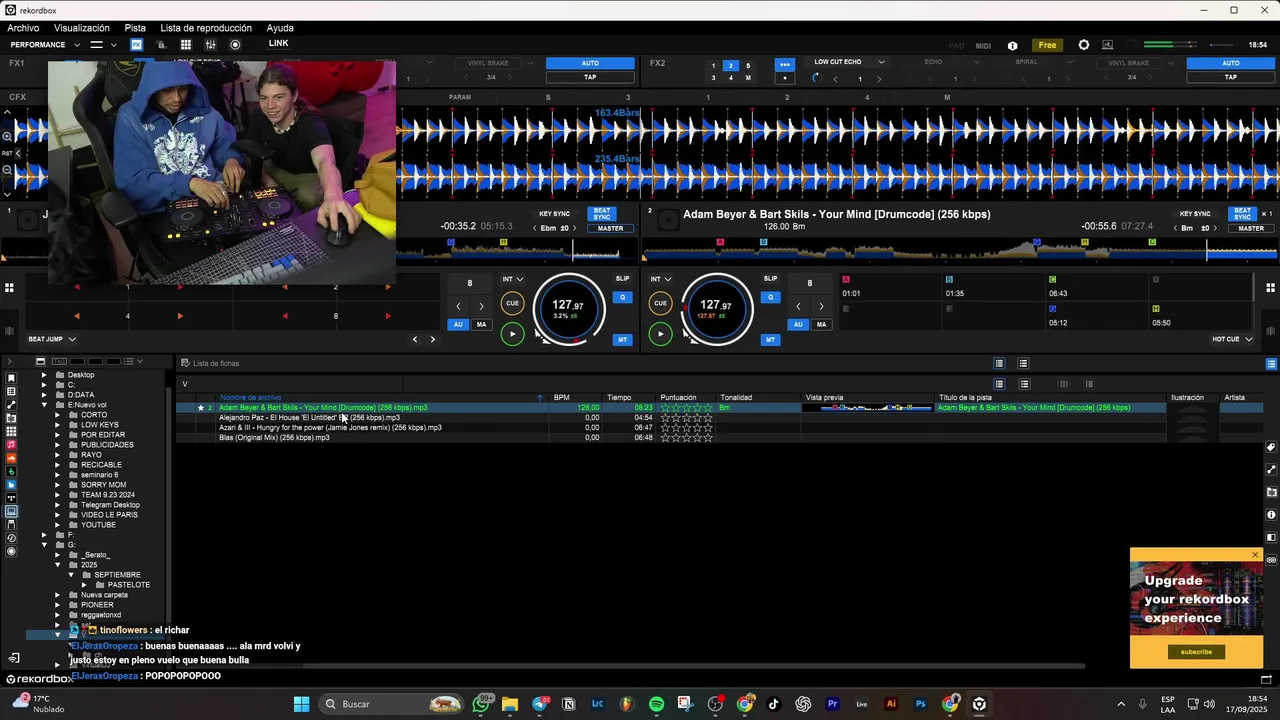Image resolution: width=1280 pixels, height=720 pixels.
Task: Zoom in waveform with magnifier icon
Action: coord(7,135)
